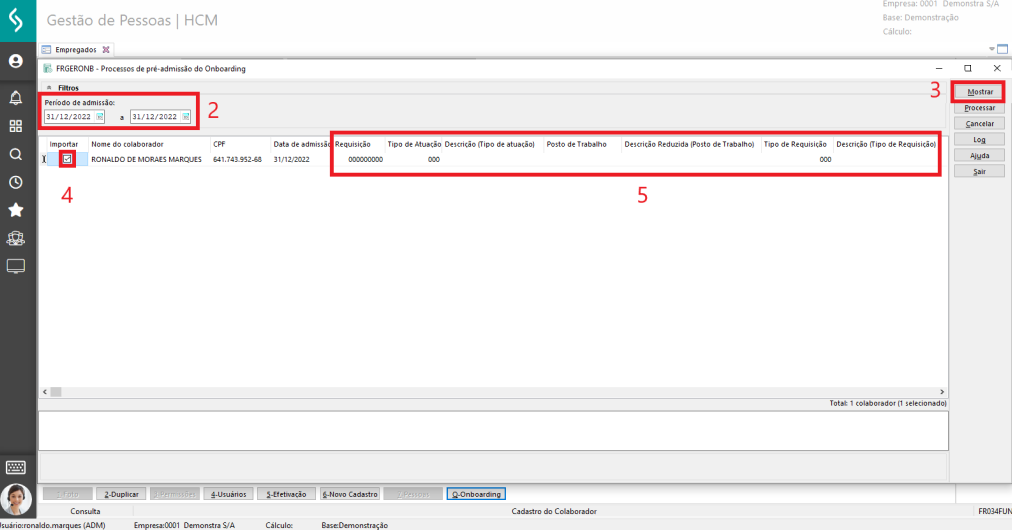
Task: Open calendar picker for end admission date
Action: tap(186, 117)
